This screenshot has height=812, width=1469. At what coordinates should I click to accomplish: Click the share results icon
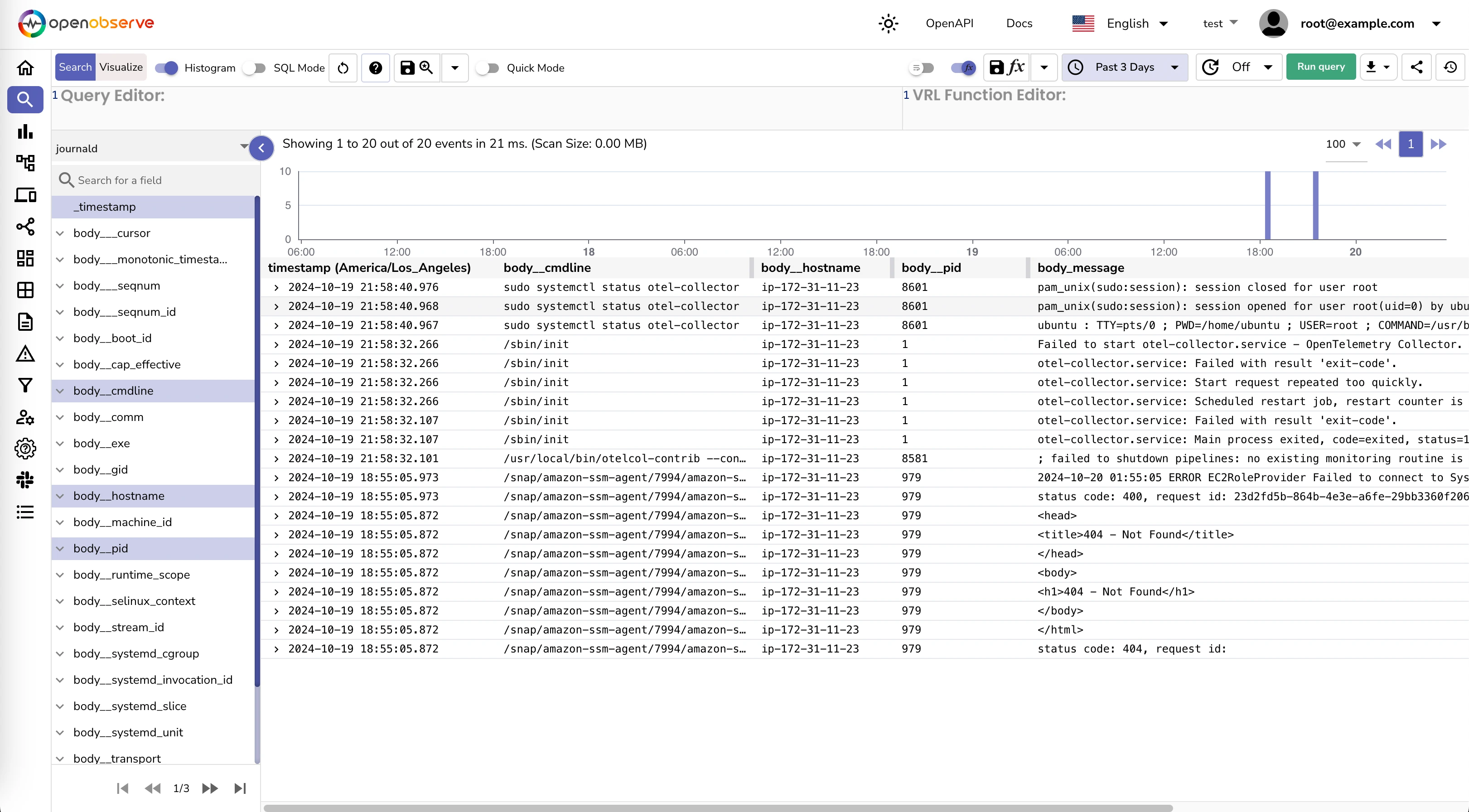[1416, 67]
